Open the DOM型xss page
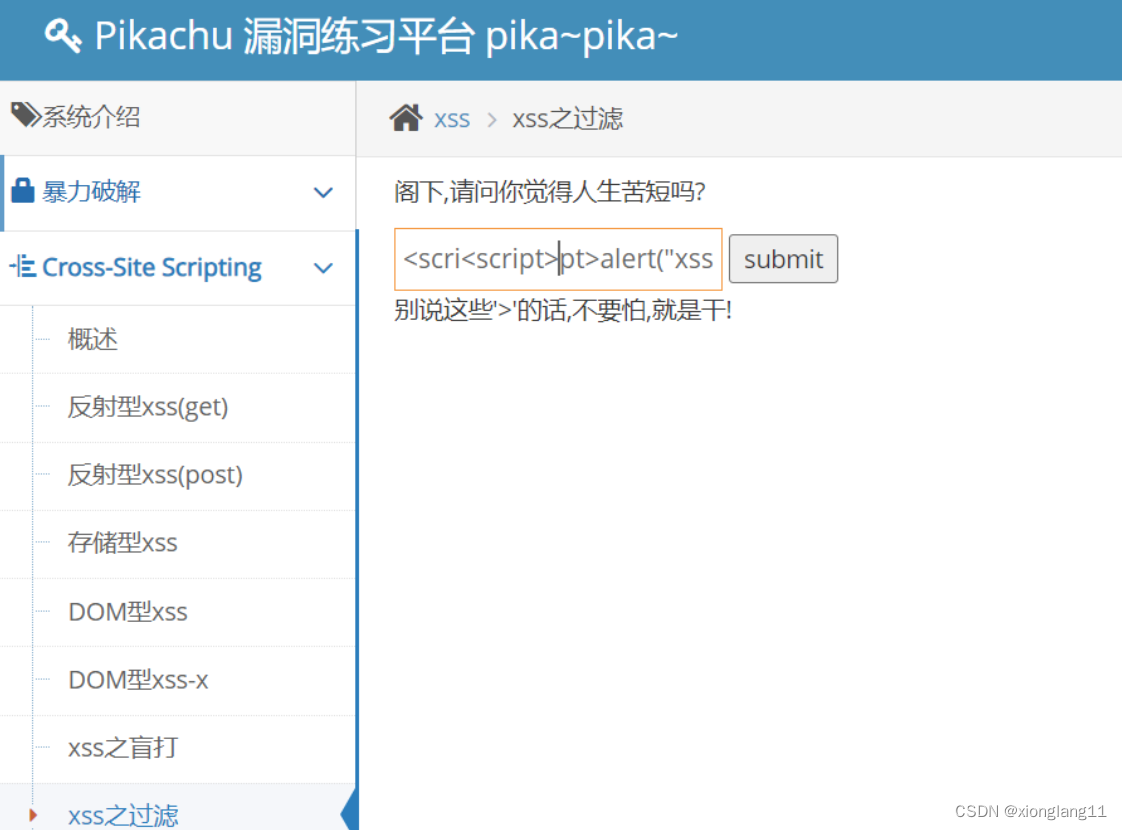The width and height of the screenshot is (1122, 830). pyautogui.click(x=128, y=612)
